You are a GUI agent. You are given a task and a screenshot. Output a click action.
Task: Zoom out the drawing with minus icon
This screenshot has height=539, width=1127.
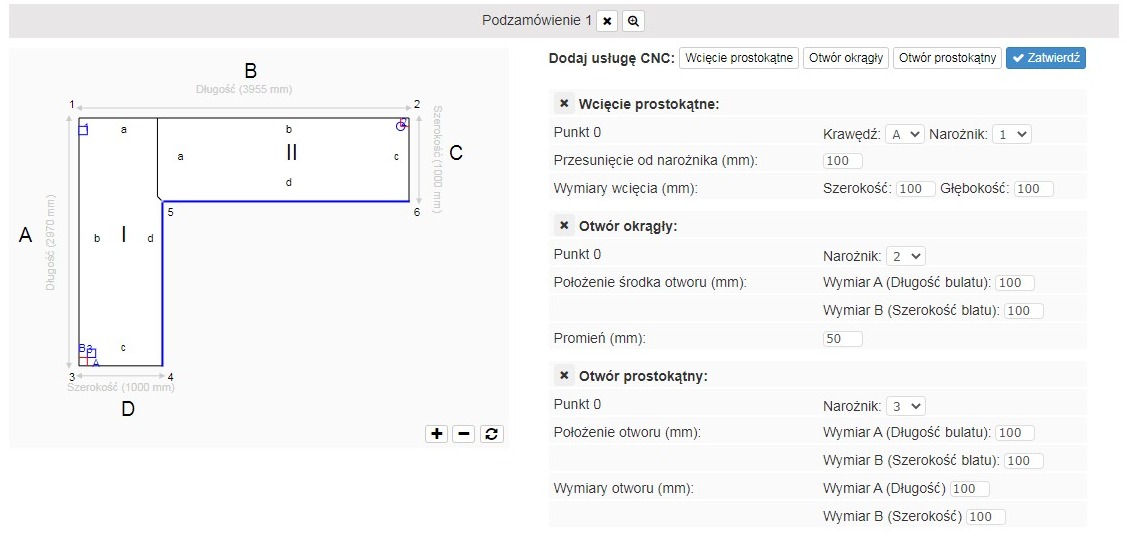point(464,433)
